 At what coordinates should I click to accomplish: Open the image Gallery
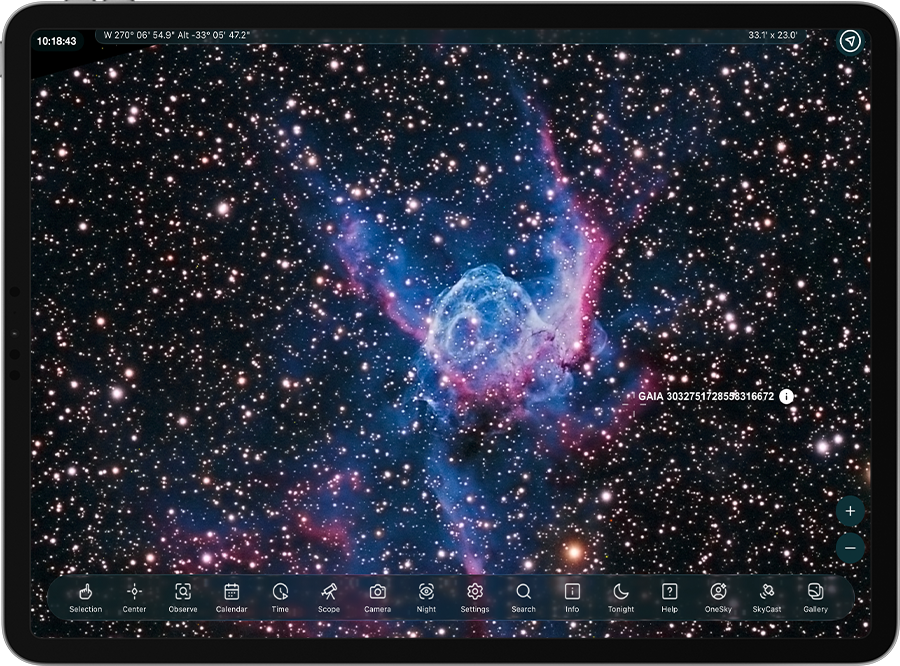pyautogui.click(x=815, y=596)
